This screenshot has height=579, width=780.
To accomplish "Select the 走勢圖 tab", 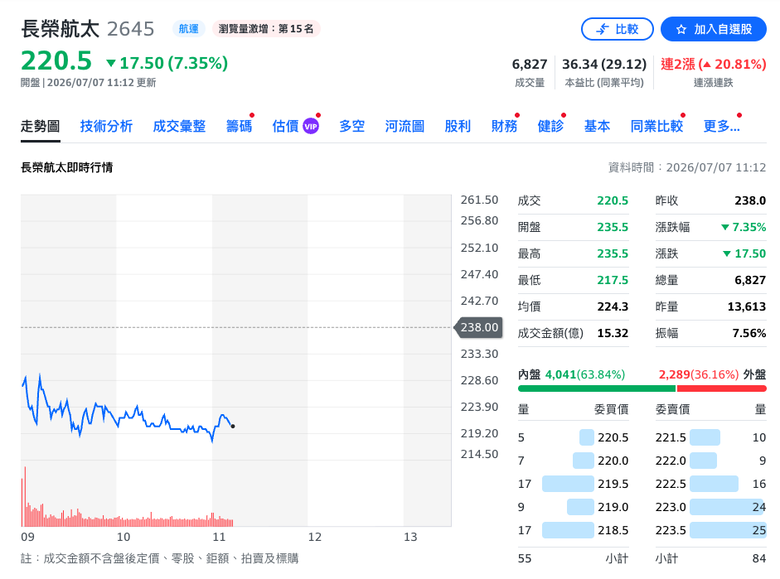I will click(40, 126).
